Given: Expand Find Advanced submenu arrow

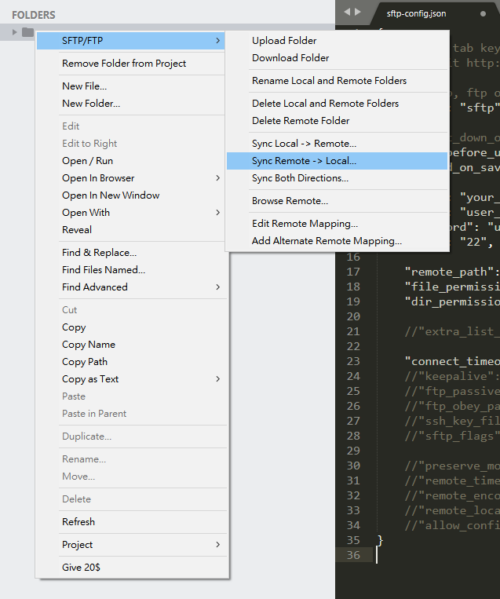Looking at the screenshot, I should [x=218, y=287].
